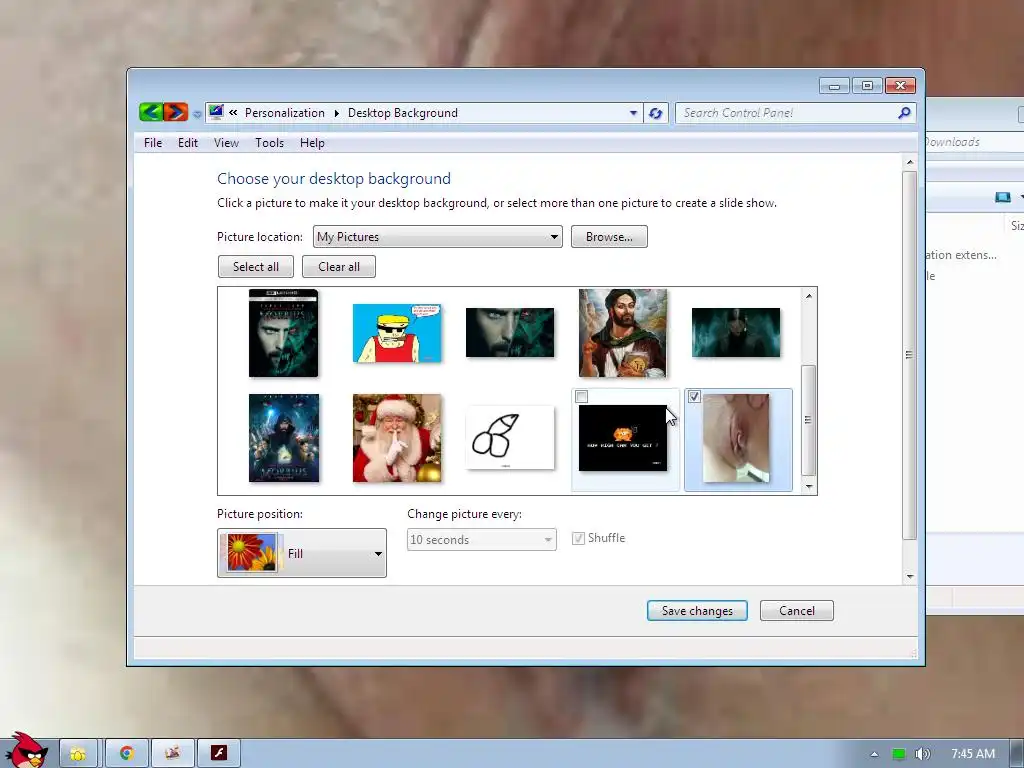Click the double chevron in the address bar
This screenshot has height=768, width=1024.
tap(233, 112)
